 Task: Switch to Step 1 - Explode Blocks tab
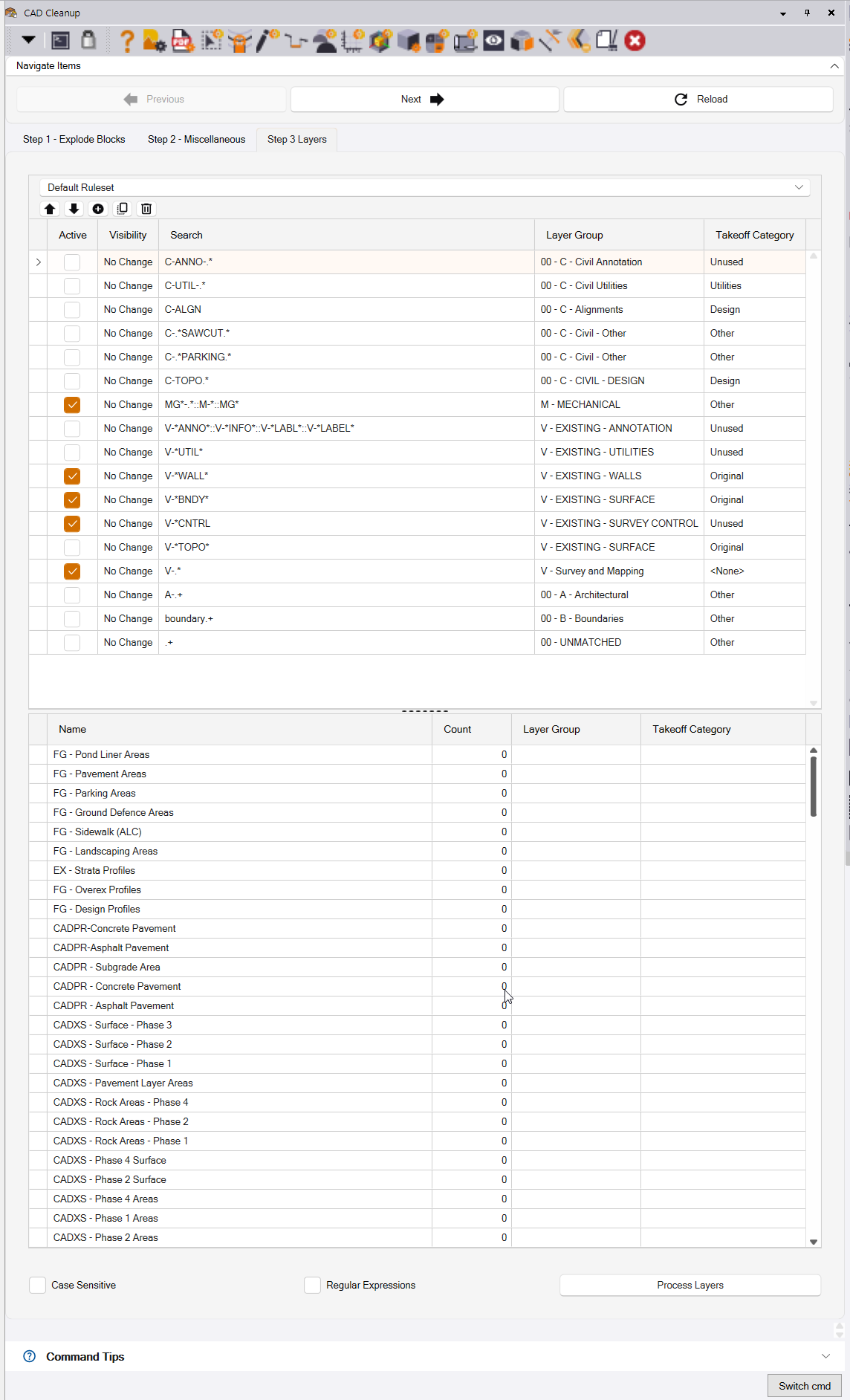pyautogui.click(x=74, y=140)
